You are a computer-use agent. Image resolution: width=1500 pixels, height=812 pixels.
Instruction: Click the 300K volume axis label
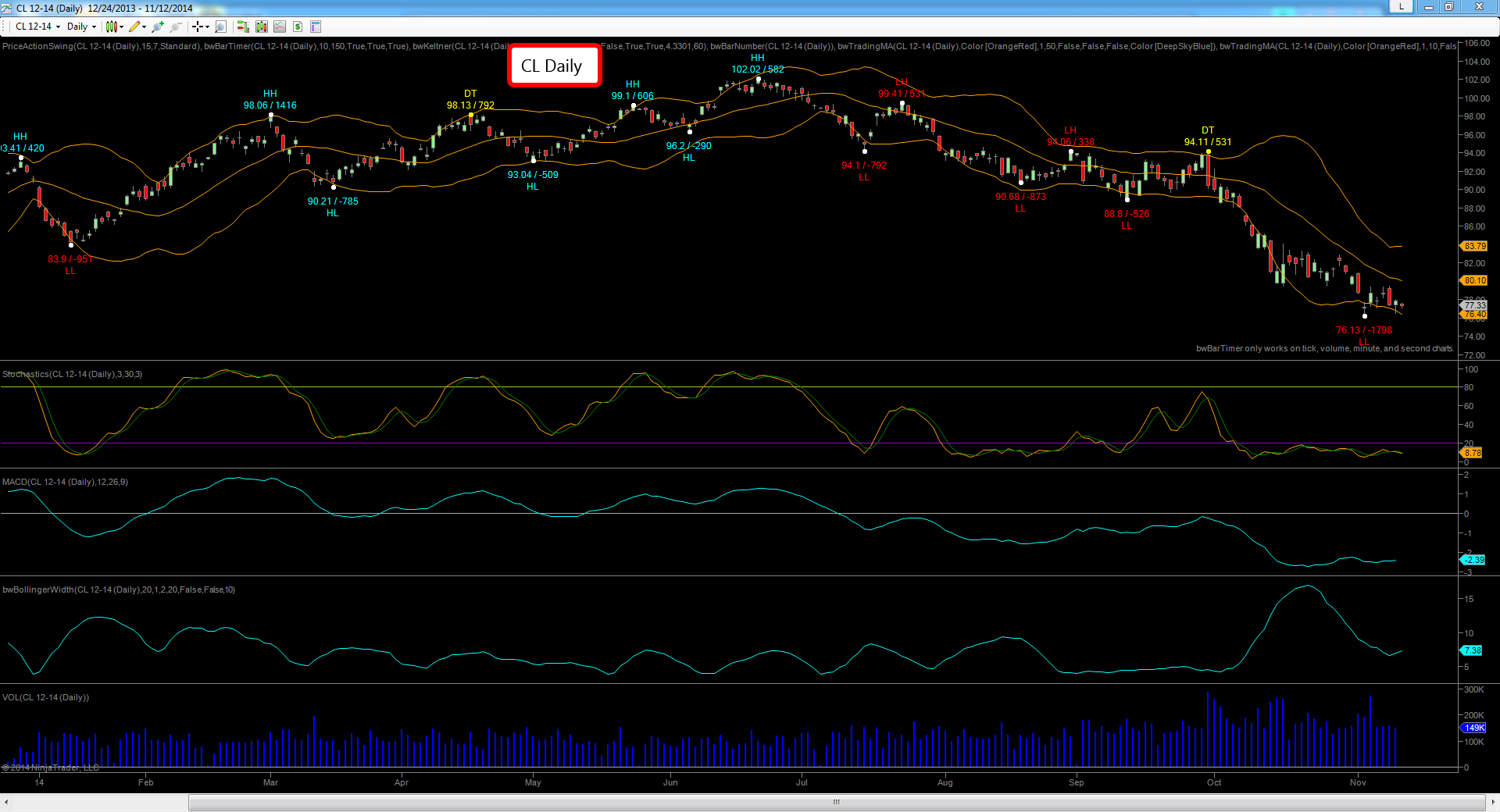coord(1474,689)
